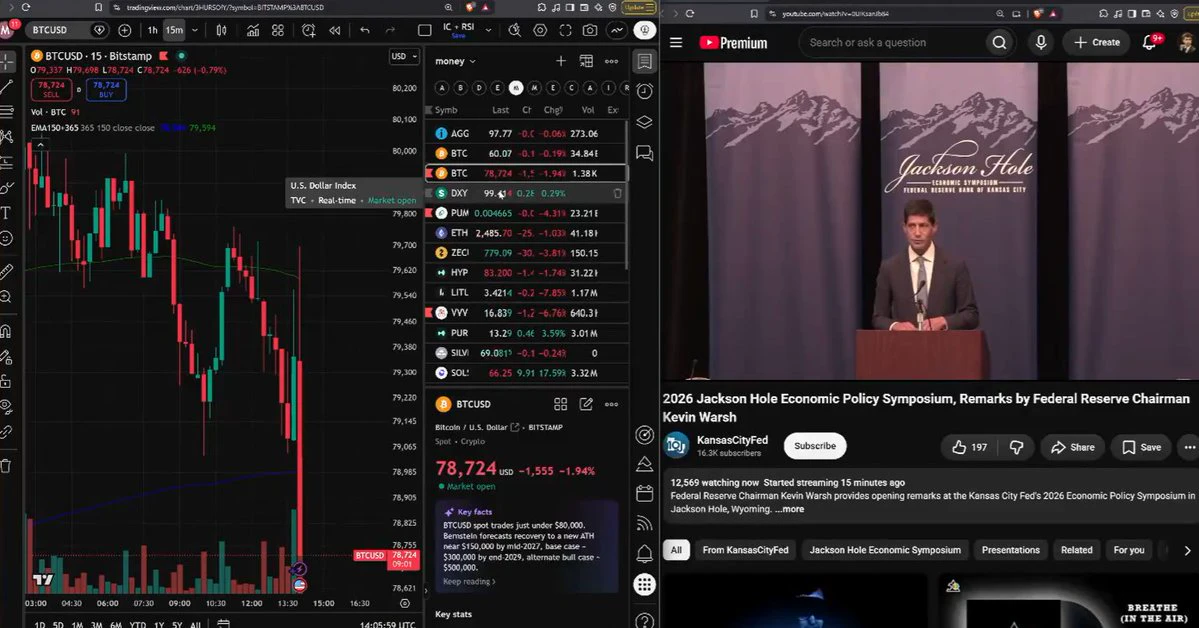Sort watchlist by the Symb column header
This screenshot has height=628, width=1199.
click(x=446, y=110)
